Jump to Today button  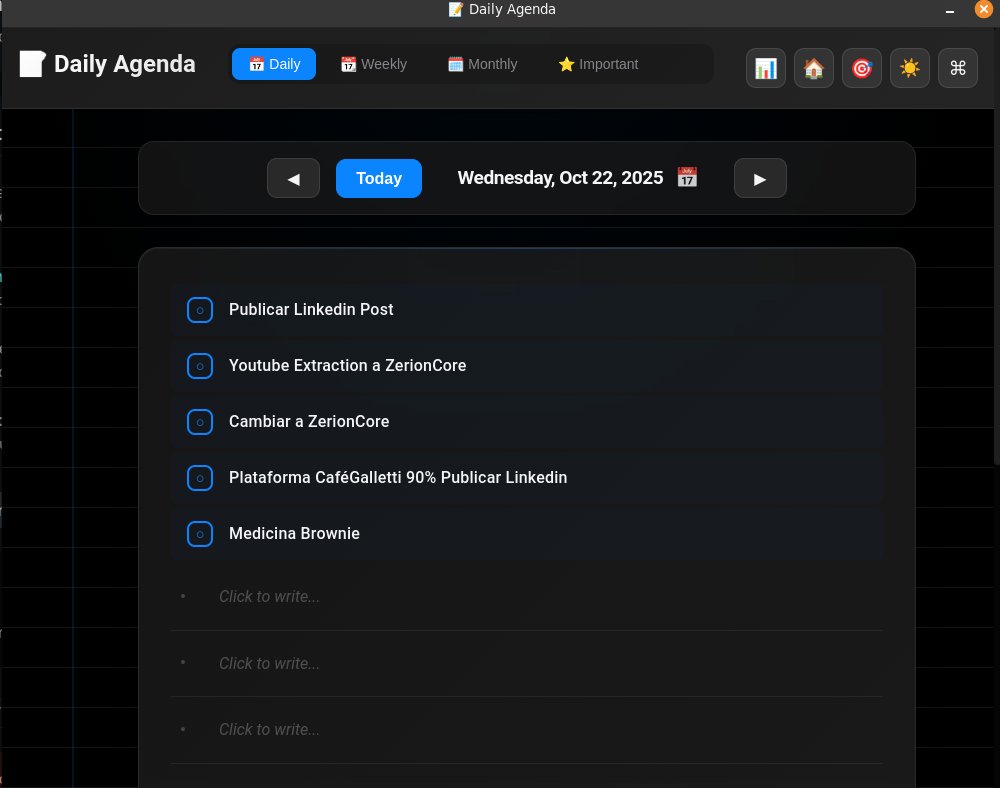[379, 178]
